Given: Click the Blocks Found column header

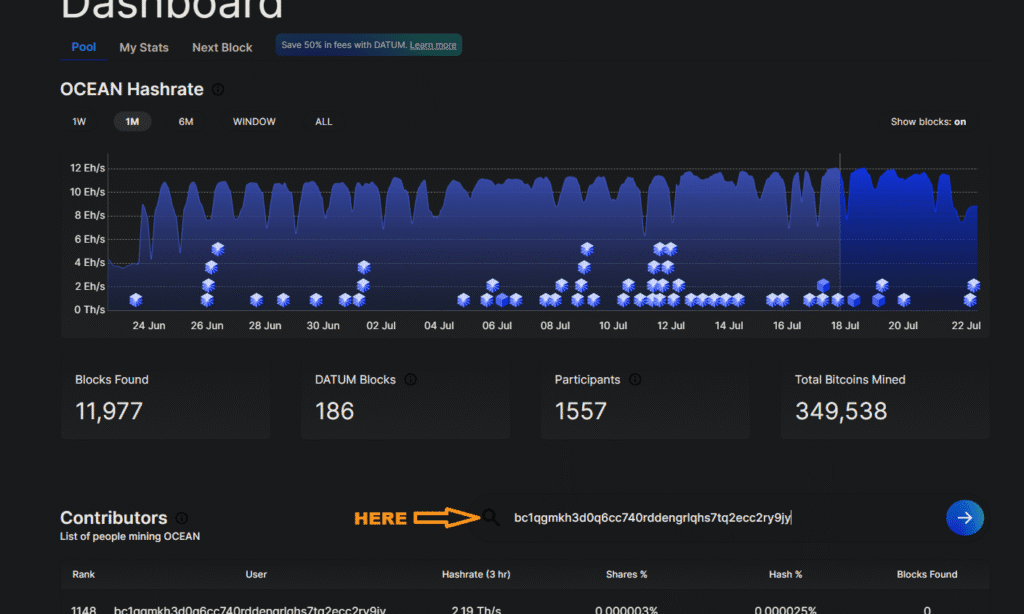Looking at the screenshot, I should coord(927,574).
